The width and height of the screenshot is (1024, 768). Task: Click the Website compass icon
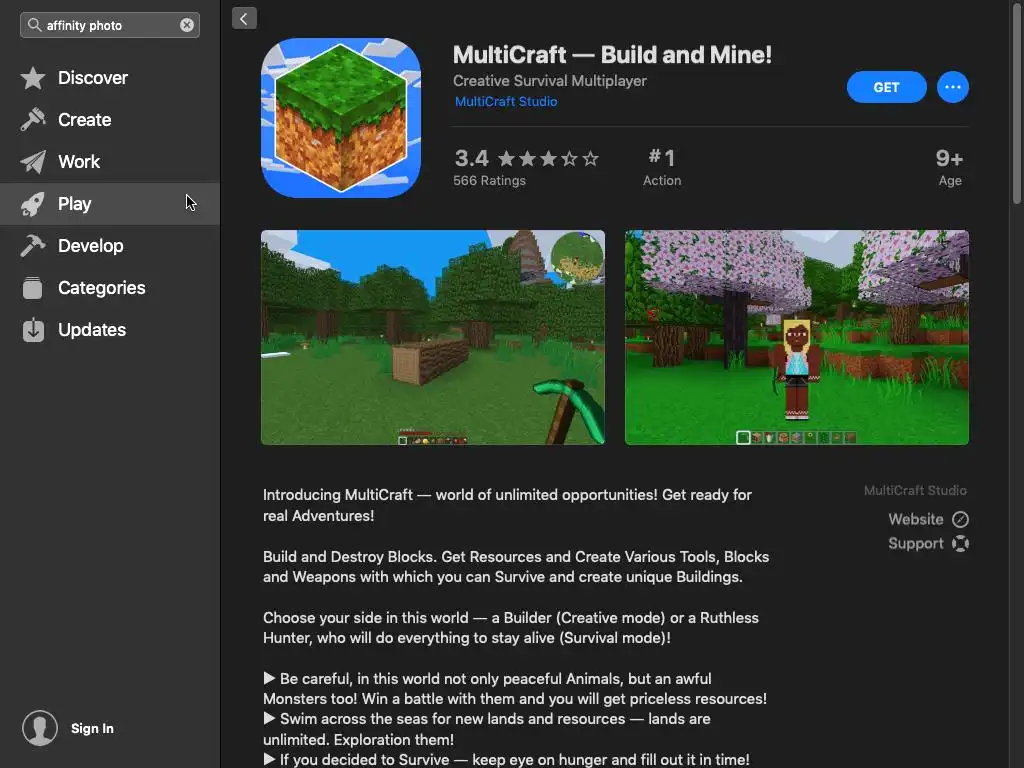point(960,519)
